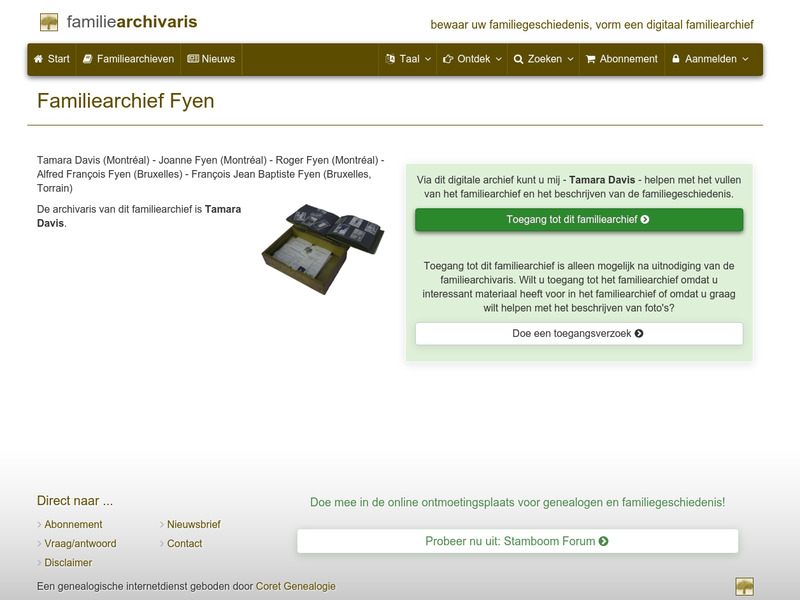Click the Doe een toegangsverzoek button

[580, 332]
